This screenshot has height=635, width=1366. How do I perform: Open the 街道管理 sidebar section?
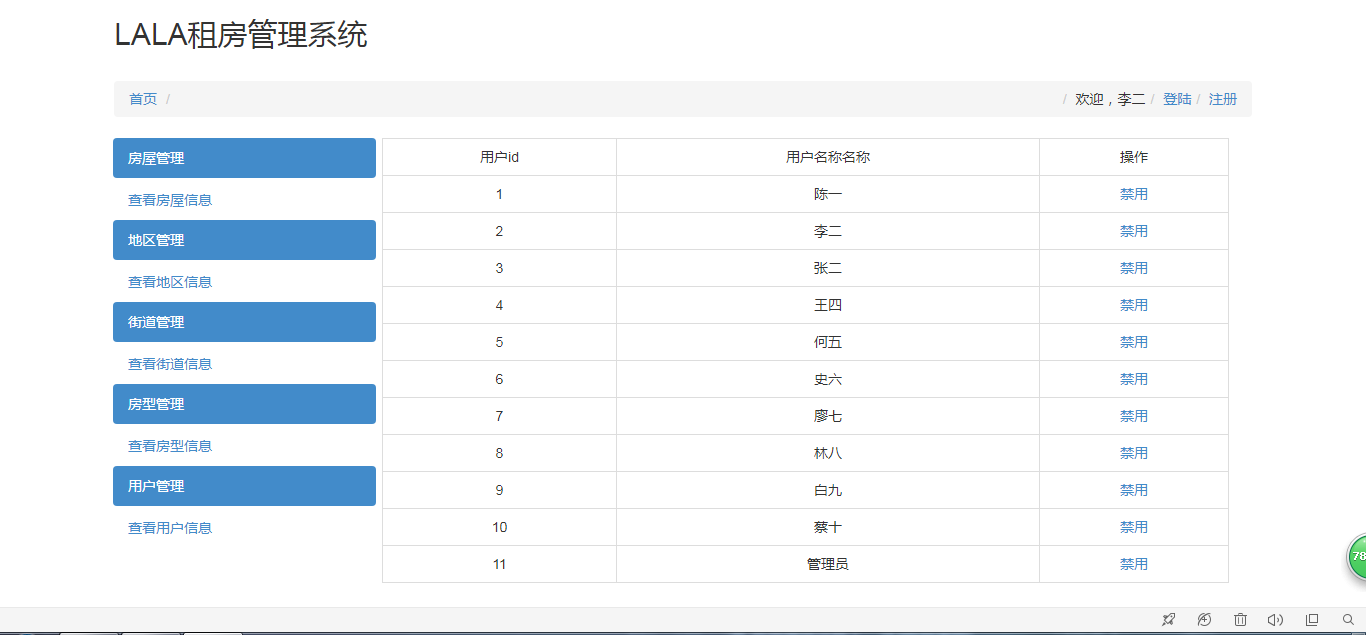[244, 322]
